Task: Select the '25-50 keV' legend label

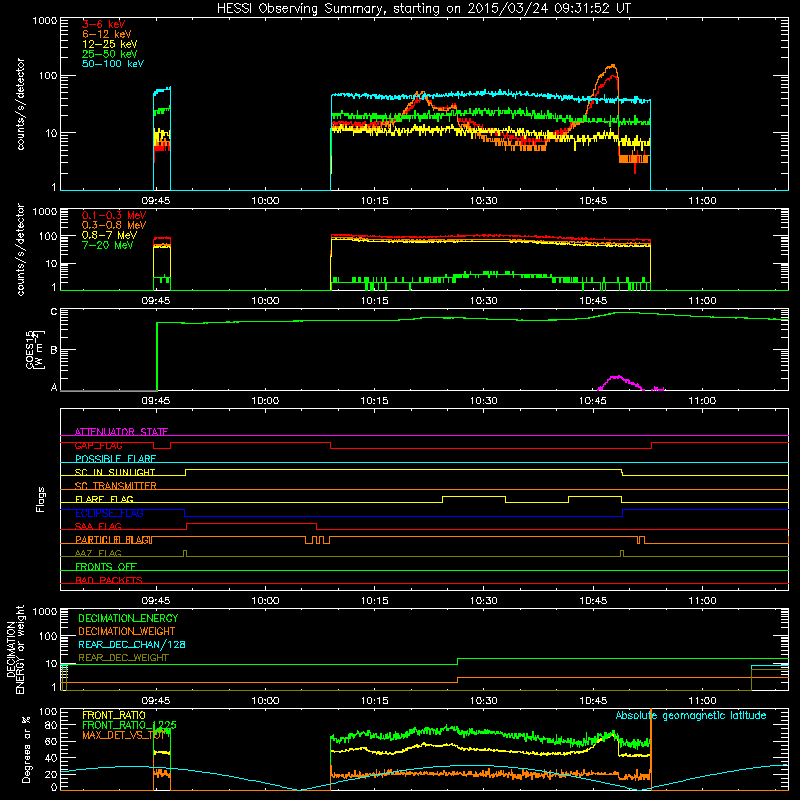Action: click(x=110, y=54)
